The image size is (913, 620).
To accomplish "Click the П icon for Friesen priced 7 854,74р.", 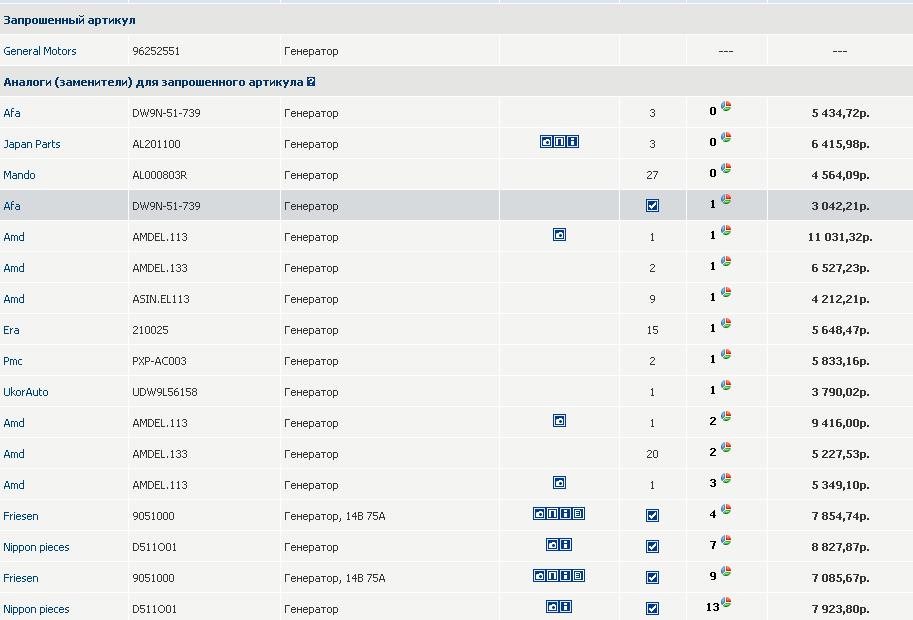I will [553, 513].
